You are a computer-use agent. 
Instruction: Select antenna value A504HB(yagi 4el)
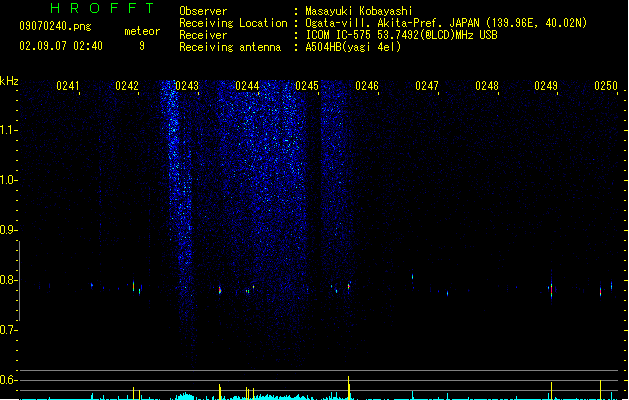[353, 47]
